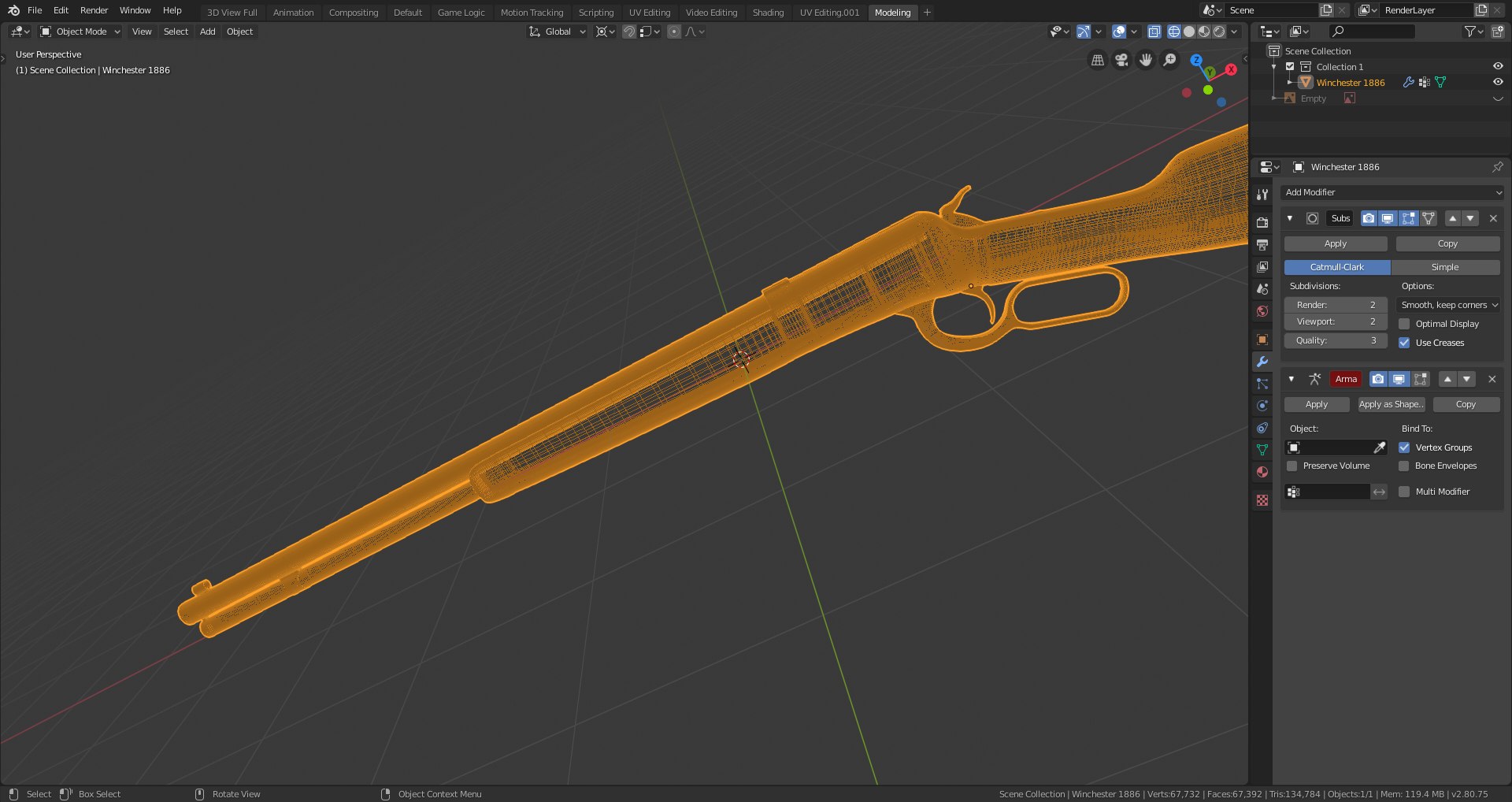Activate the pan view hand icon
1512x802 pixels.
point(1146,60)
